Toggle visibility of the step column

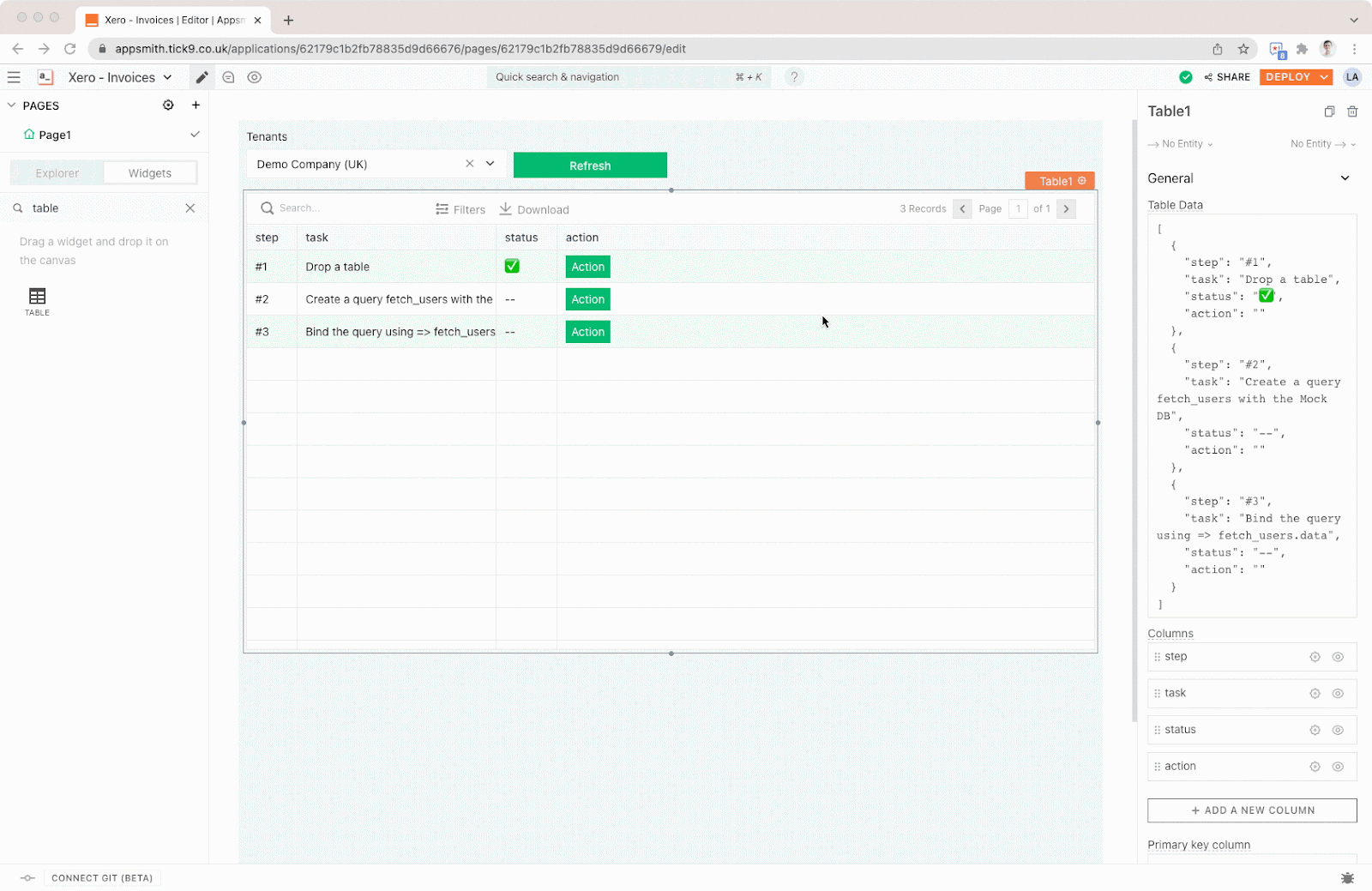(x=1339, y=656)
